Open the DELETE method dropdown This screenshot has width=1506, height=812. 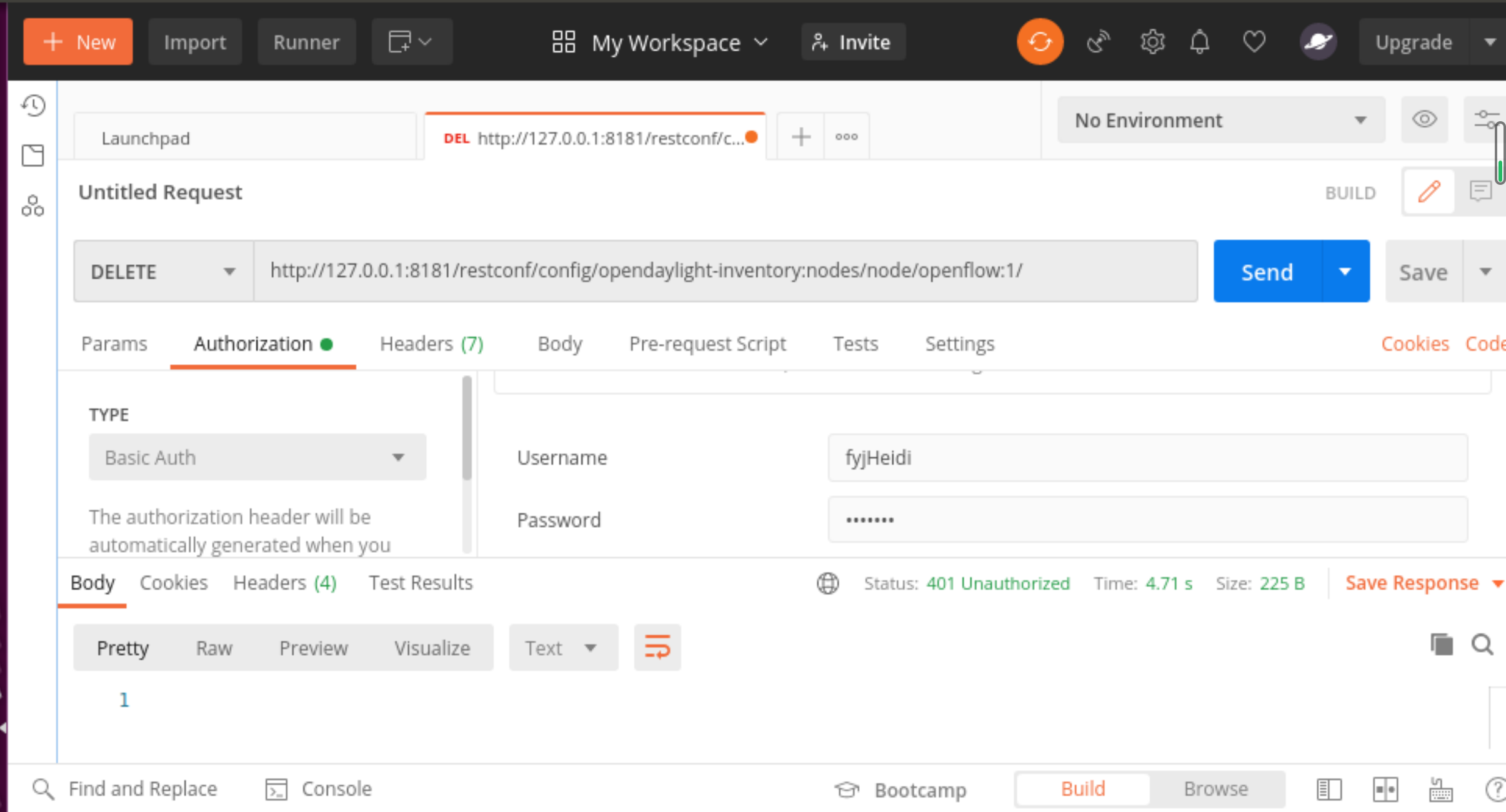point(164,272)
